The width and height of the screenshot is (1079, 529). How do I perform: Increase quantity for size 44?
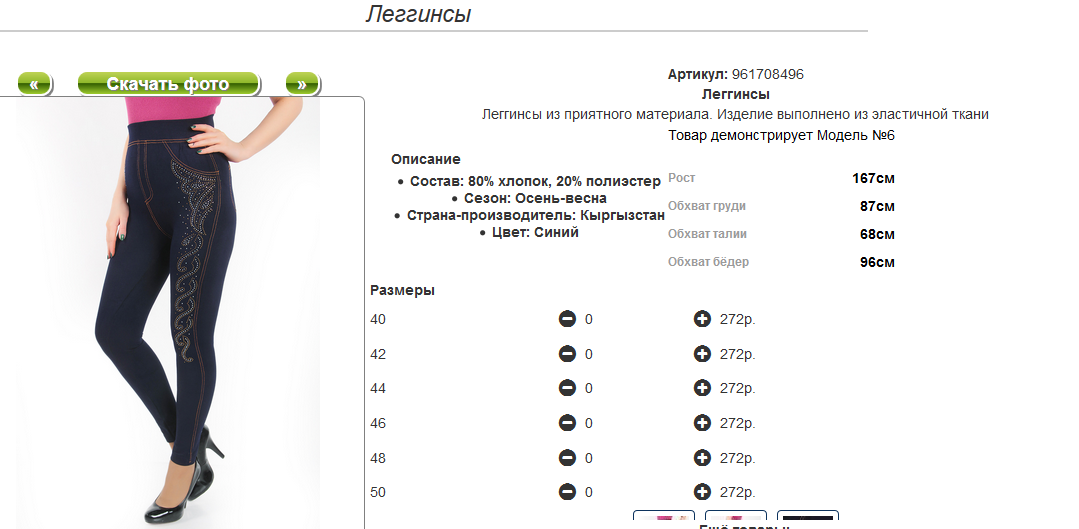click(x=702, y=389)
